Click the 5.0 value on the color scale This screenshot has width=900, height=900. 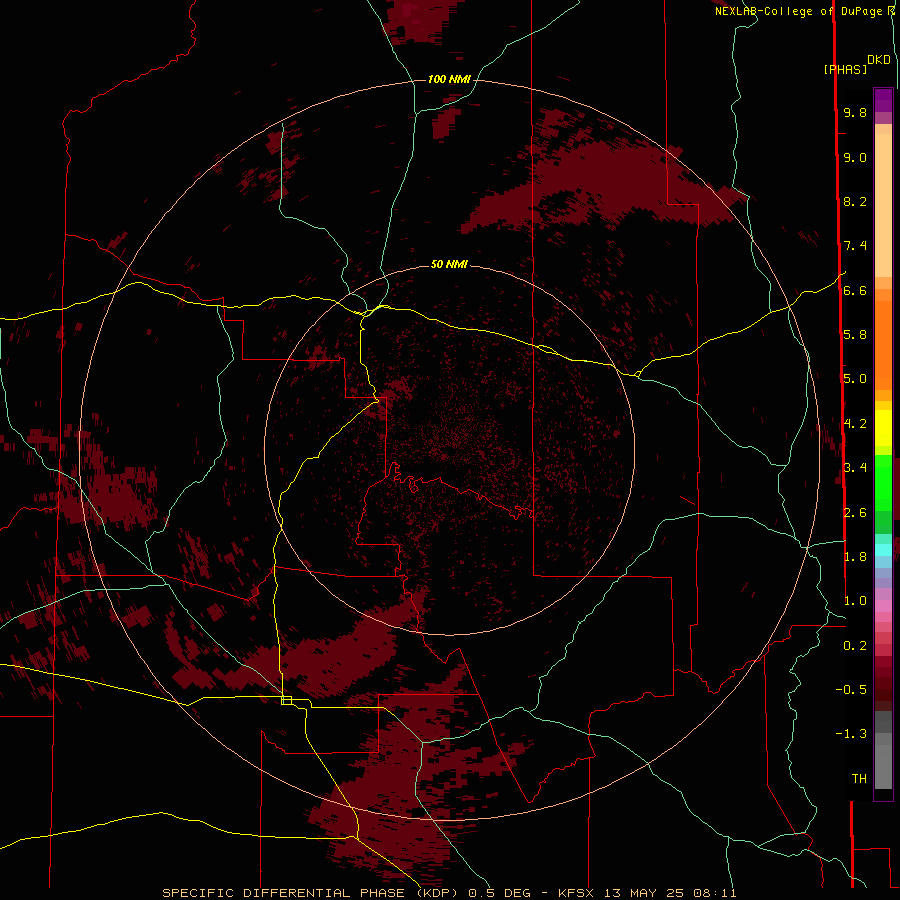tap(855, 379)
